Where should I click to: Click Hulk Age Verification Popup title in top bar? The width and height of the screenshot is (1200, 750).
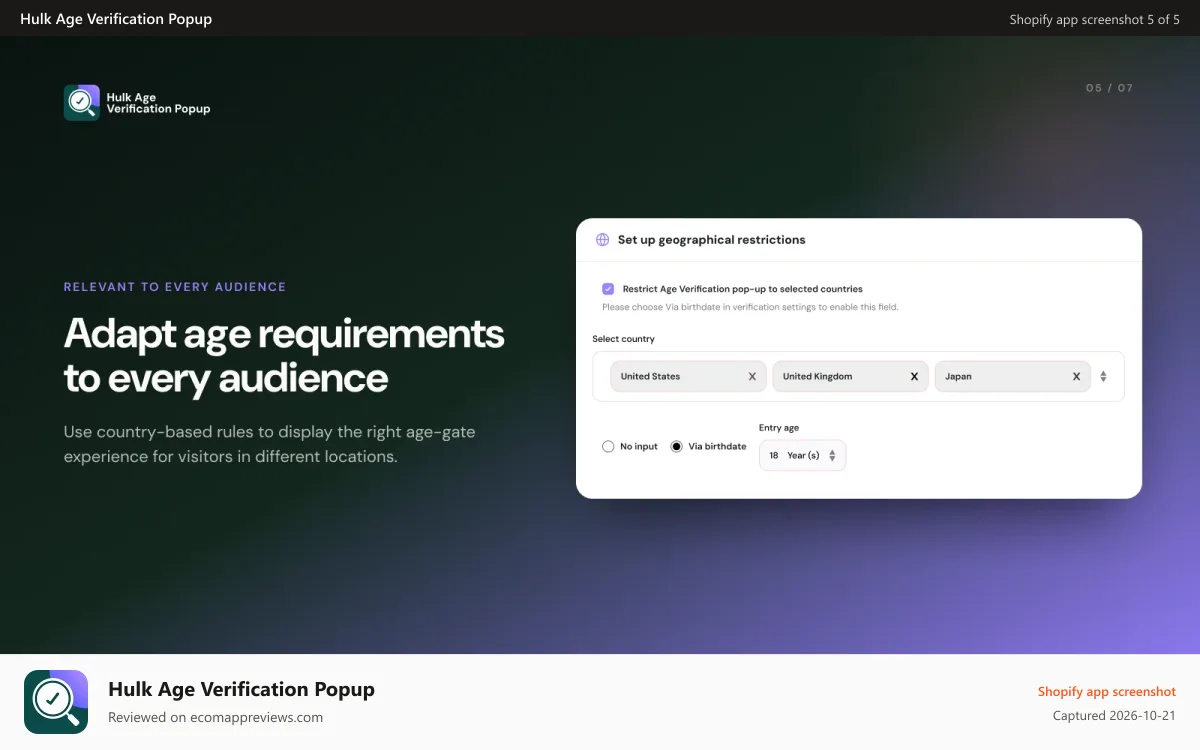pyautogui.click(x=116, y=19)
